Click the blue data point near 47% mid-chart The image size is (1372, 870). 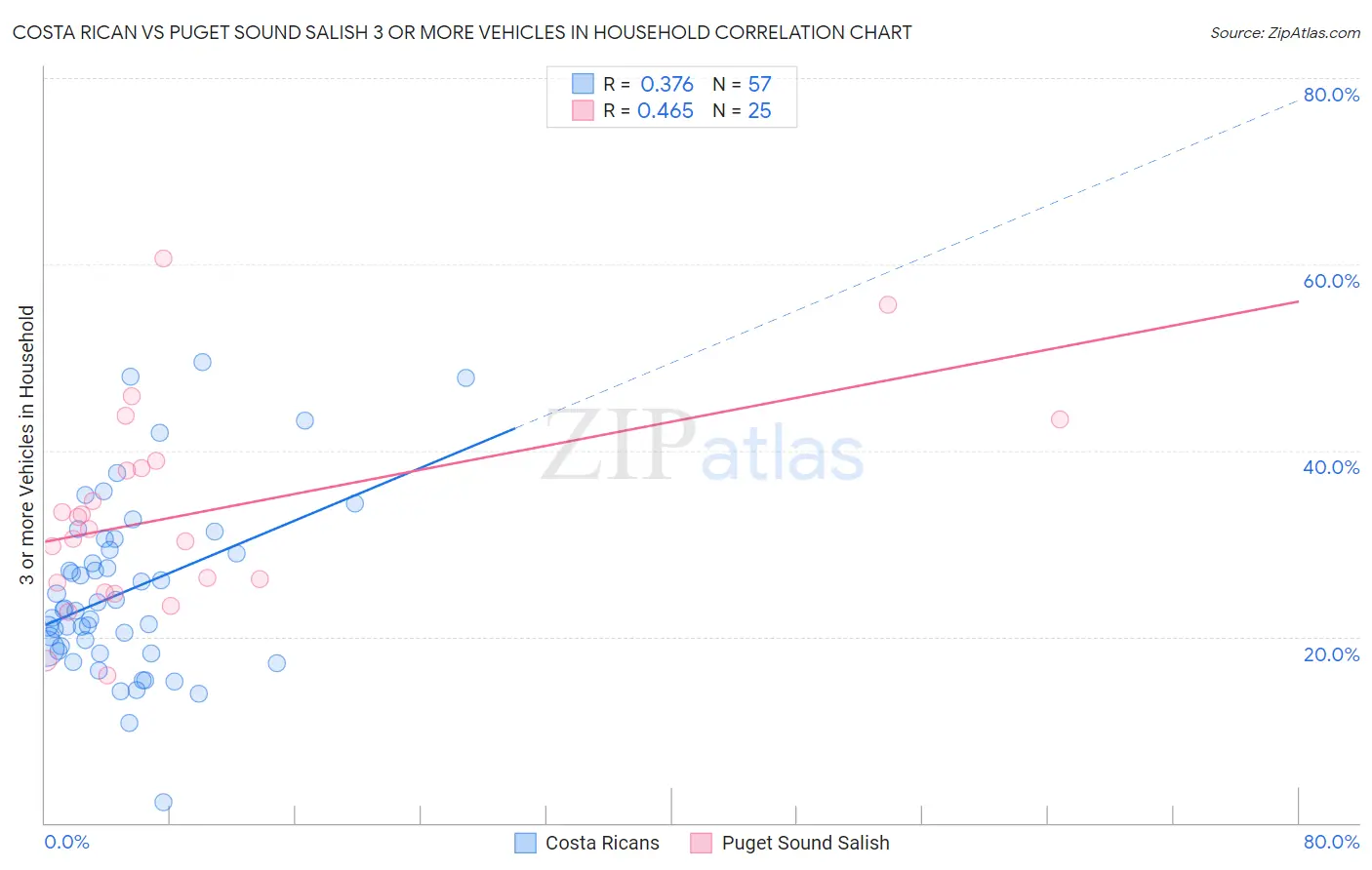[465, 377]
